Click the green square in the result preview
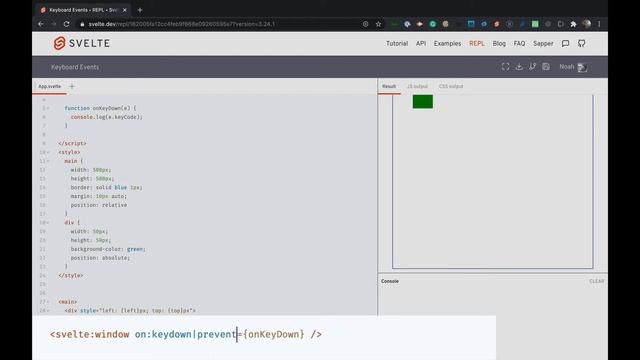Viewport: 640px width, 360px height. (x=422, y=102)
